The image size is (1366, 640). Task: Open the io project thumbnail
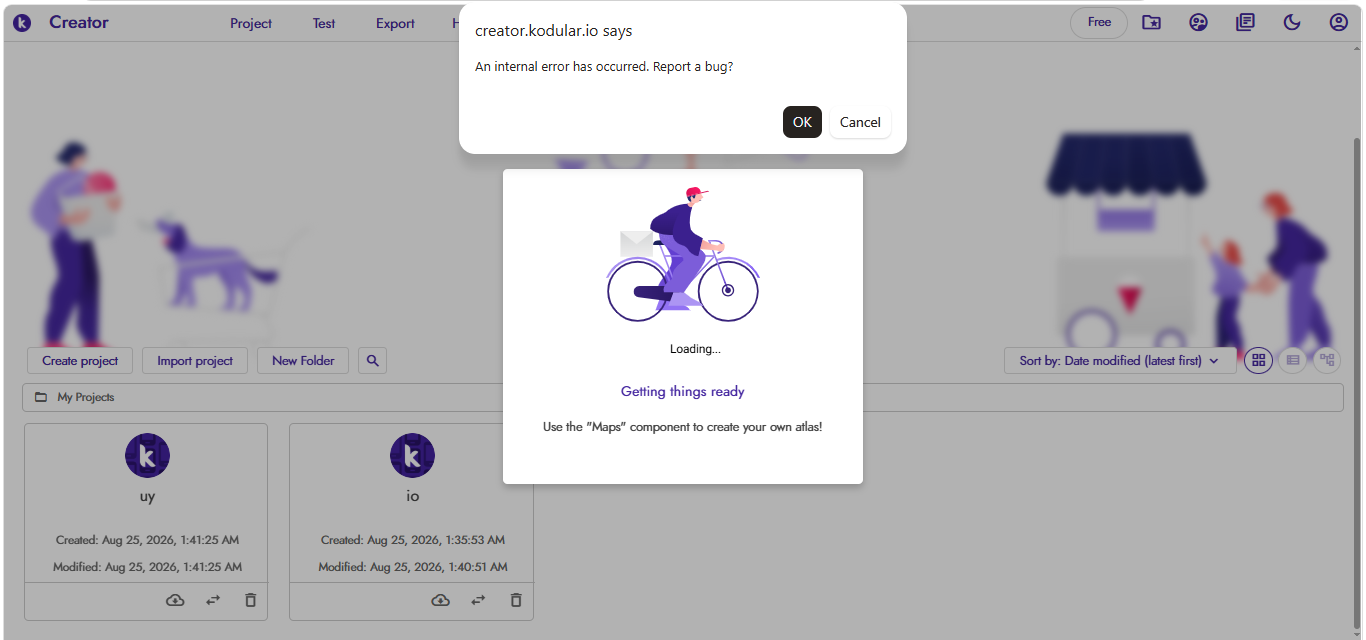pos(412,456)
